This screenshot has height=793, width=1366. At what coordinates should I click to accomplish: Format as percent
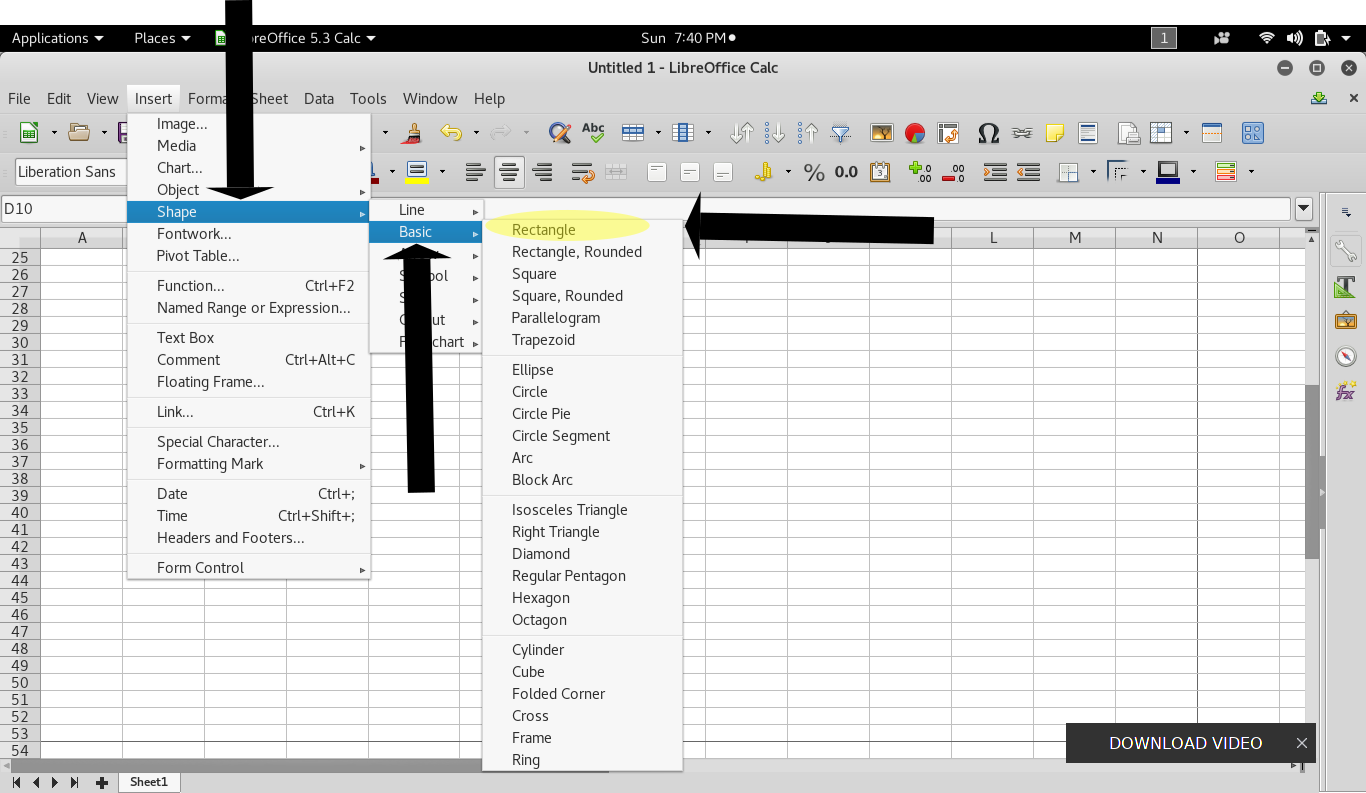(x=814, y=172)
